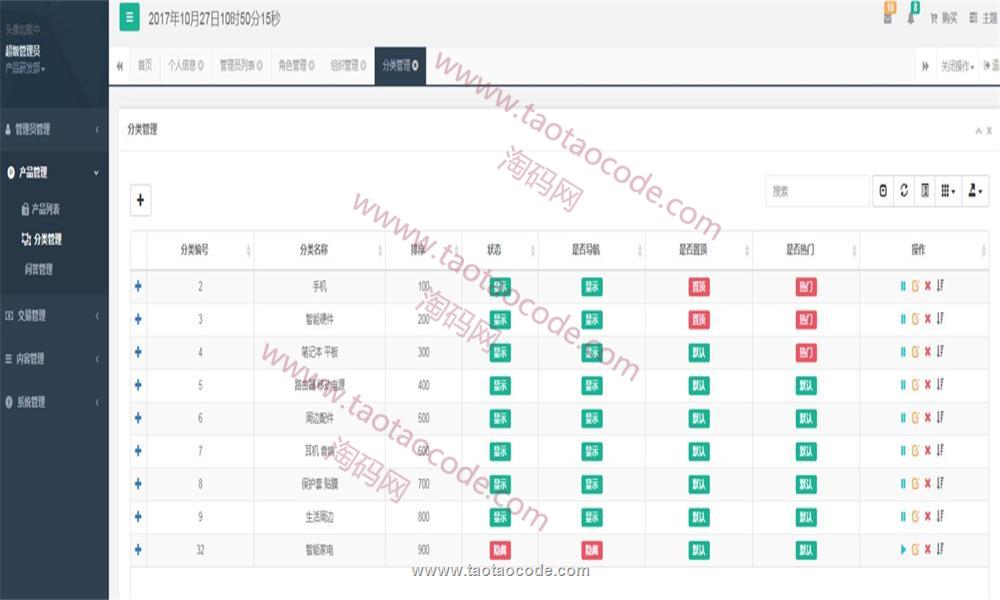Toggle the 是否热门 badge for 笔记本 平板 row
The image size is (1000, 600).
pyautogui.click(x=806, y=353)
